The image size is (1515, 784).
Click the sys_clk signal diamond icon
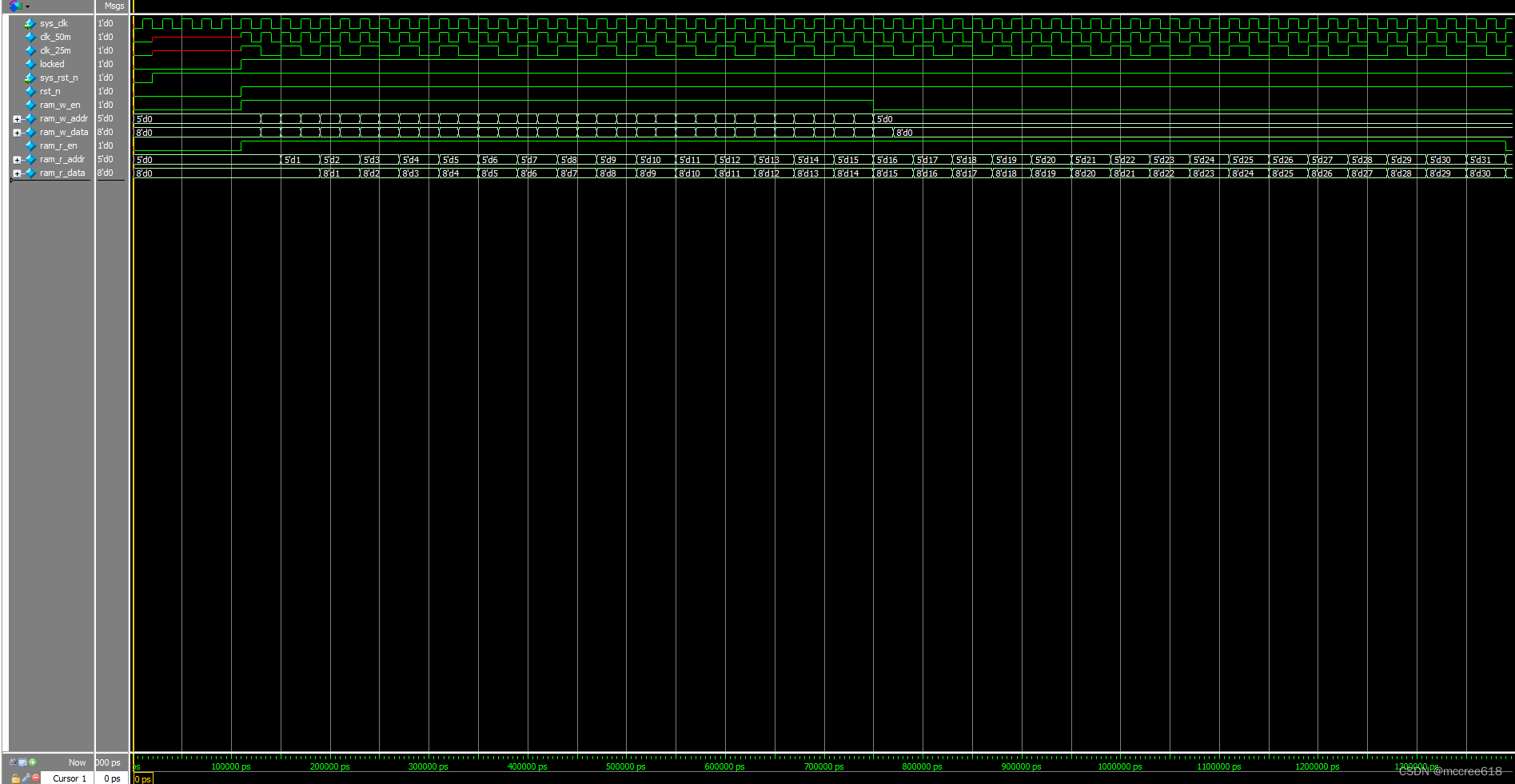point(30,23)
